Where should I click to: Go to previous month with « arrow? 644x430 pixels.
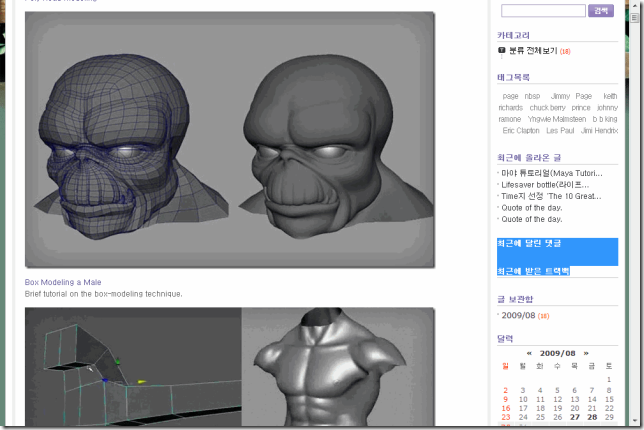coord(529,353)
